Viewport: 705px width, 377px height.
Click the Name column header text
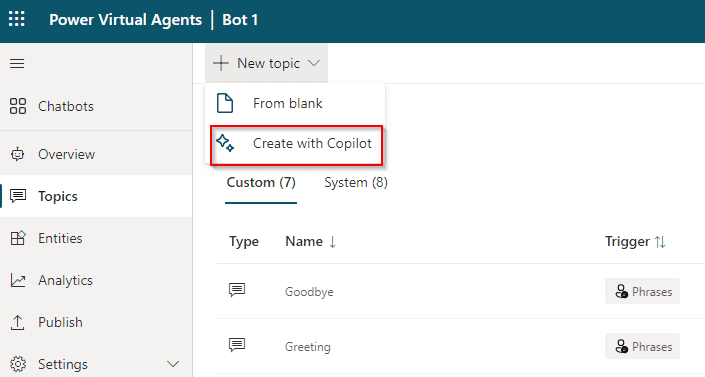click(x=304, y=242)
